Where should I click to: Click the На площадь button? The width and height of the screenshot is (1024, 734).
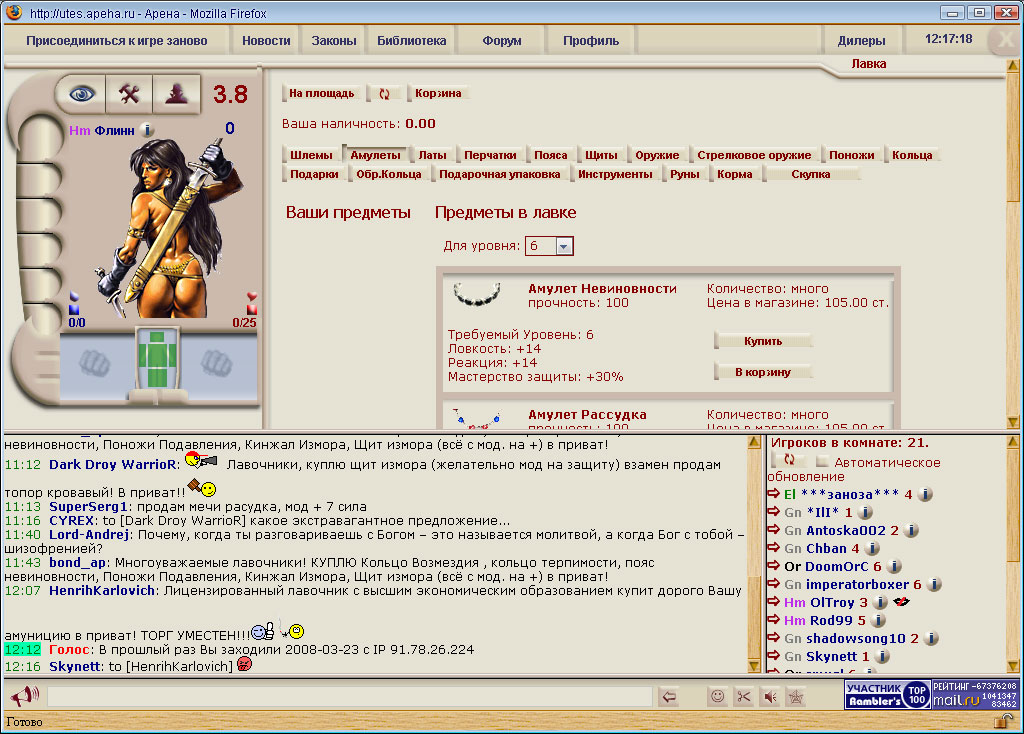coord(321,93)
